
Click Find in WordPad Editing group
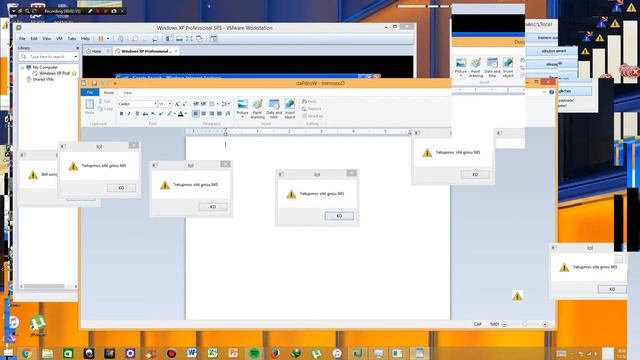(x=309, y=101)
